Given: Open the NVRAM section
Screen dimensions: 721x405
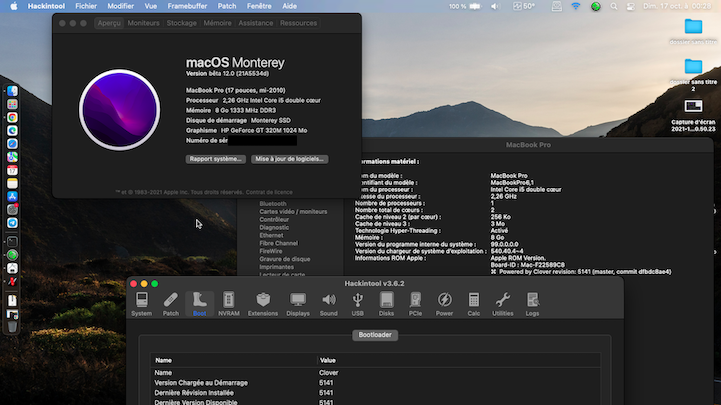Looking at the screenshot, I should 229,304.
